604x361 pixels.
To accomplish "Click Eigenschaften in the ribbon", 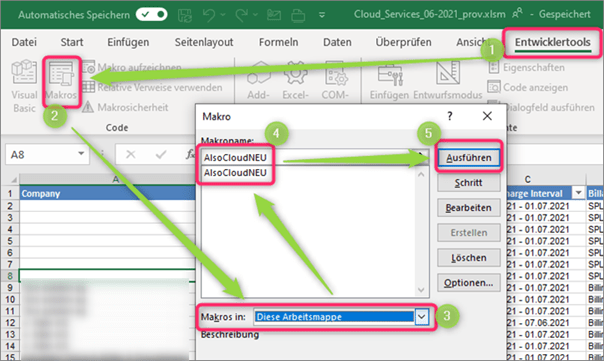I will tap(527, 67).
